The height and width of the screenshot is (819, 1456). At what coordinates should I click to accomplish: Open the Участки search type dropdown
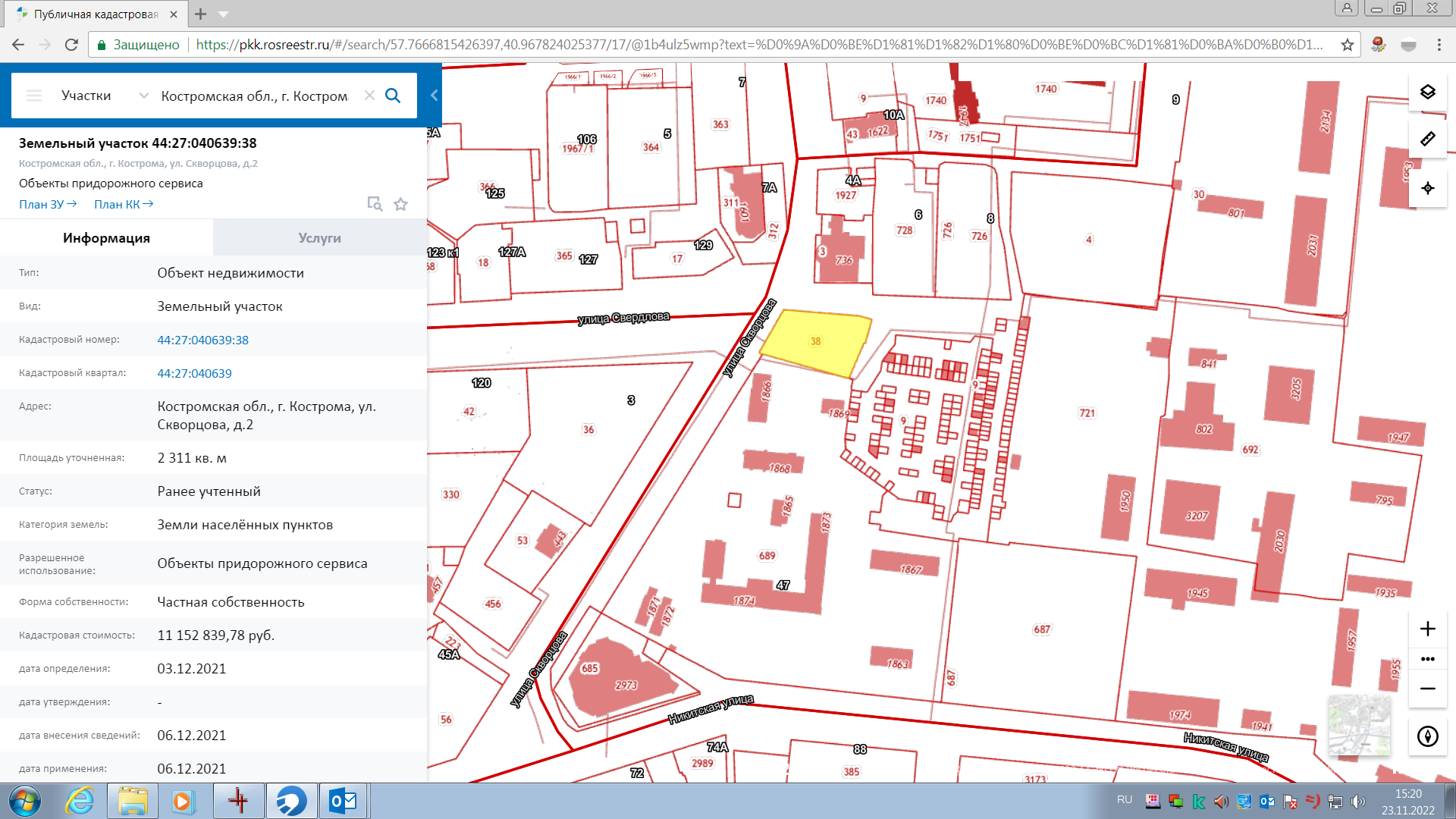point(105,96)
